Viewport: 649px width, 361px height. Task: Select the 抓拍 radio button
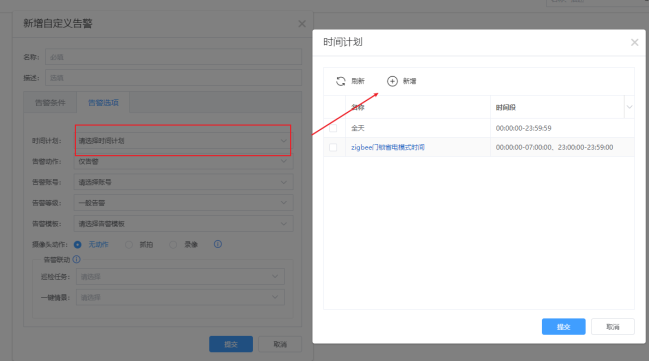point(129,245)
